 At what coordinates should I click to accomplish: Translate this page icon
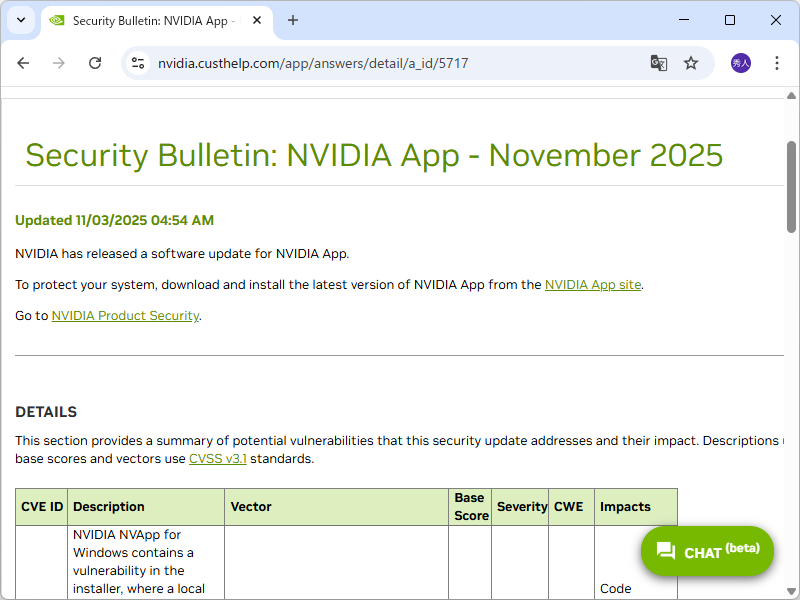pos(659,63)
